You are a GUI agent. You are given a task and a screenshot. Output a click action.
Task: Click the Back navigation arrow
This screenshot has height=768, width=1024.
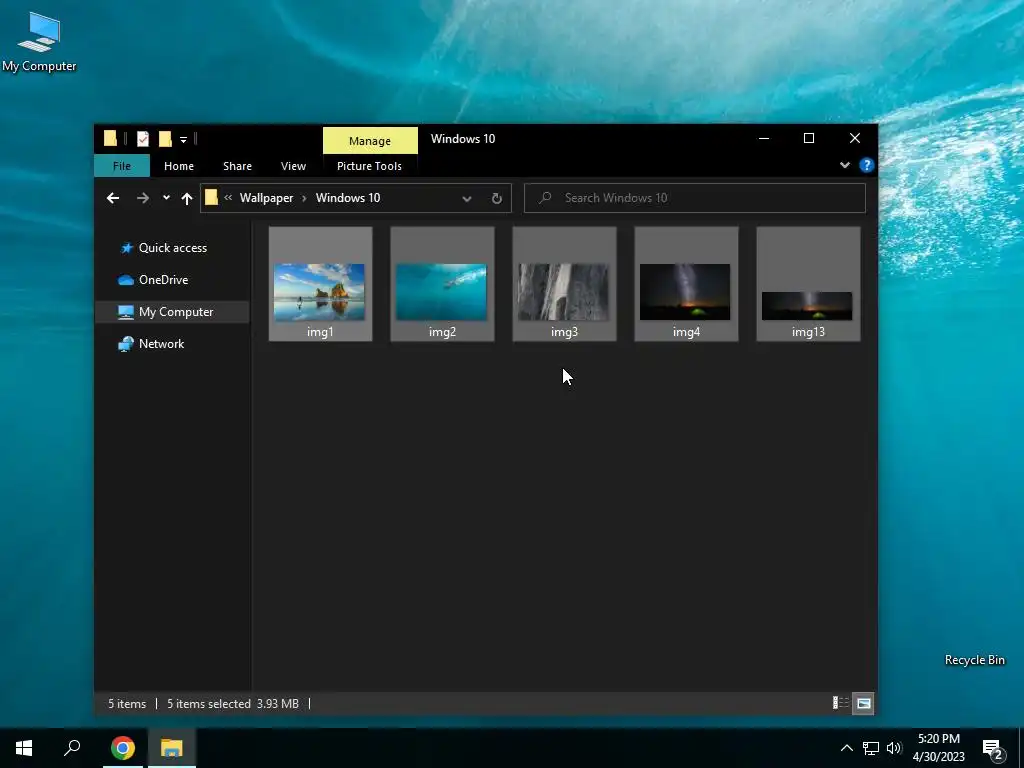(x=113, y=198)
